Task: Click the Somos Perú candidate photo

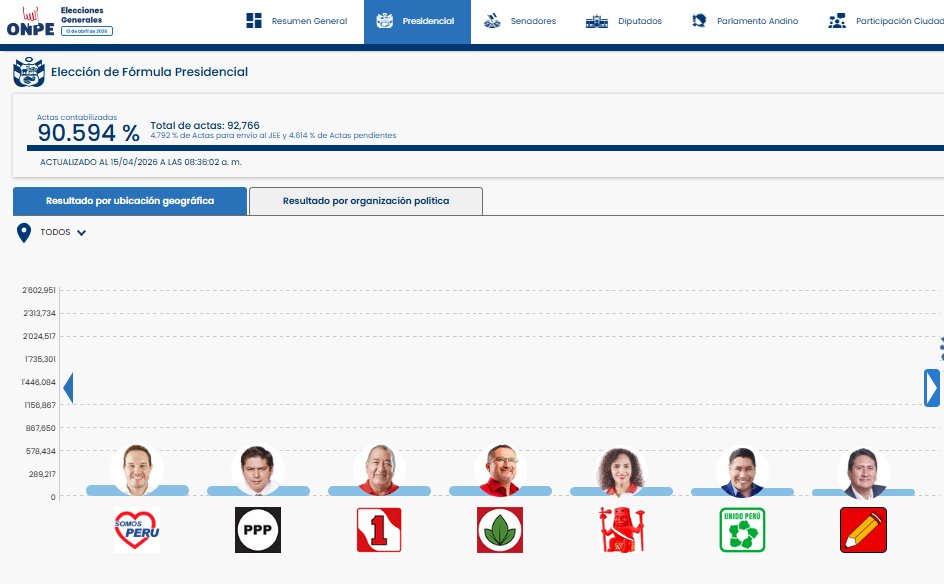Action: coord(137,470)
